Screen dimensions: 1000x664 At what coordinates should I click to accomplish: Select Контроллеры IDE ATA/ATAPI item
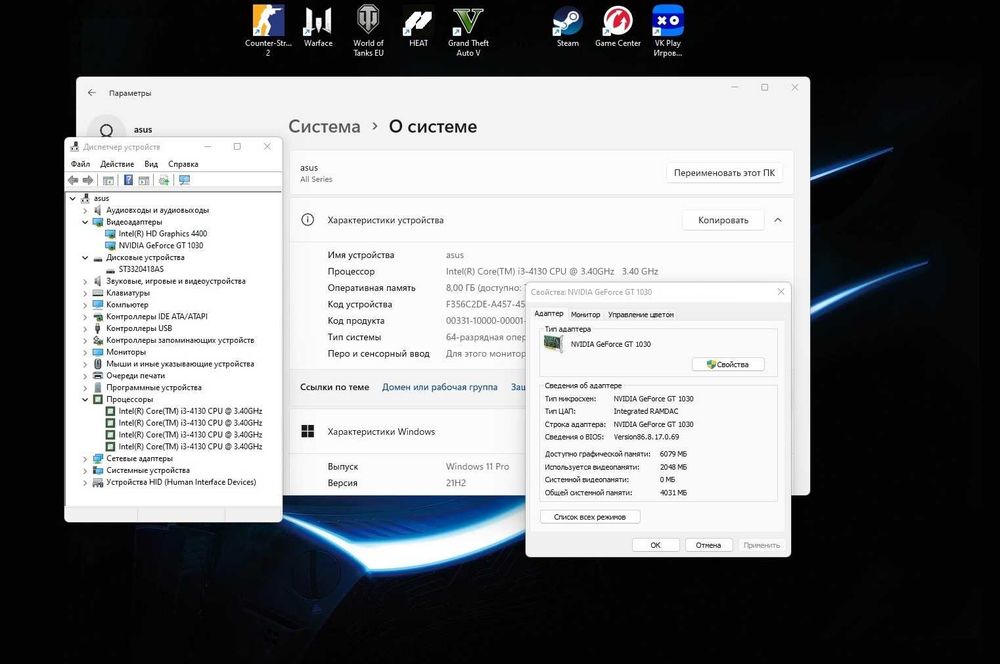pyautogui.click(x=157, y=316)
